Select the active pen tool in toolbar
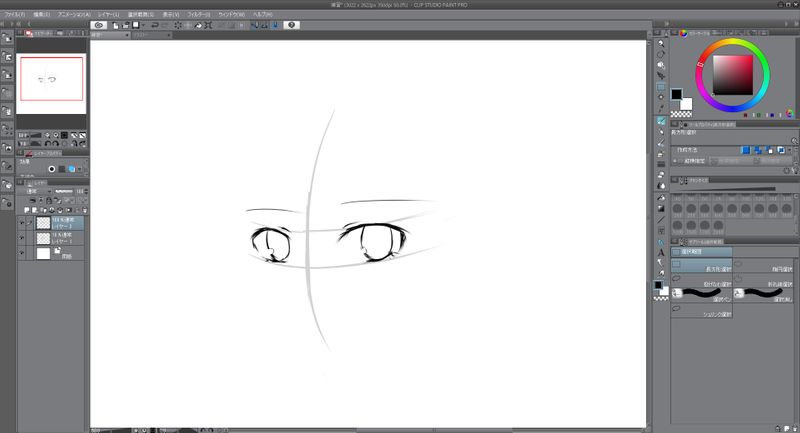 click(x=661, y=120)
